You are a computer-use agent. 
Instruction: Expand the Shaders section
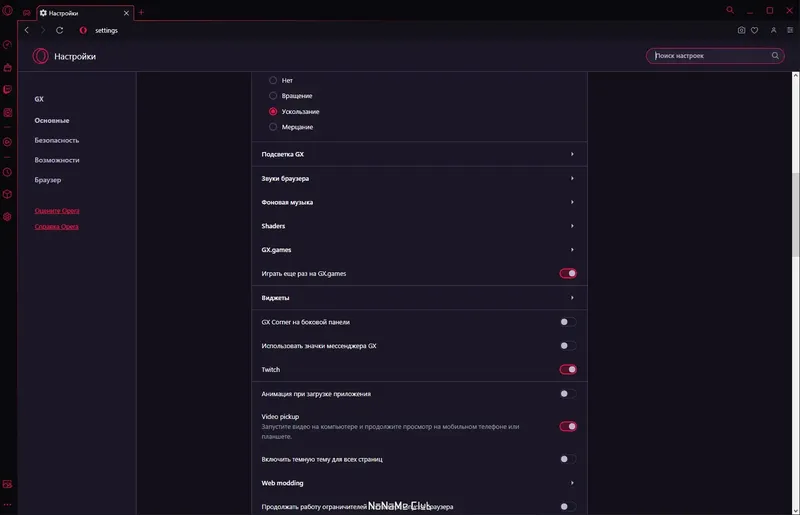[419, 226]
